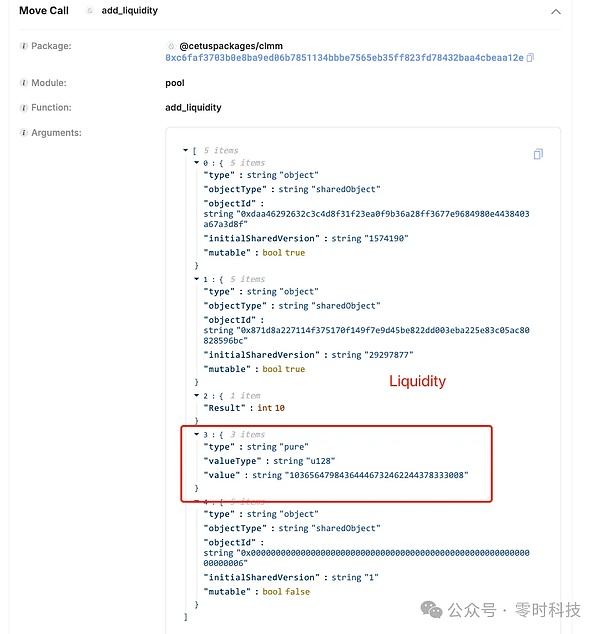
Task: Click the info icon beside Arguments
Action: tap(23, 132)
